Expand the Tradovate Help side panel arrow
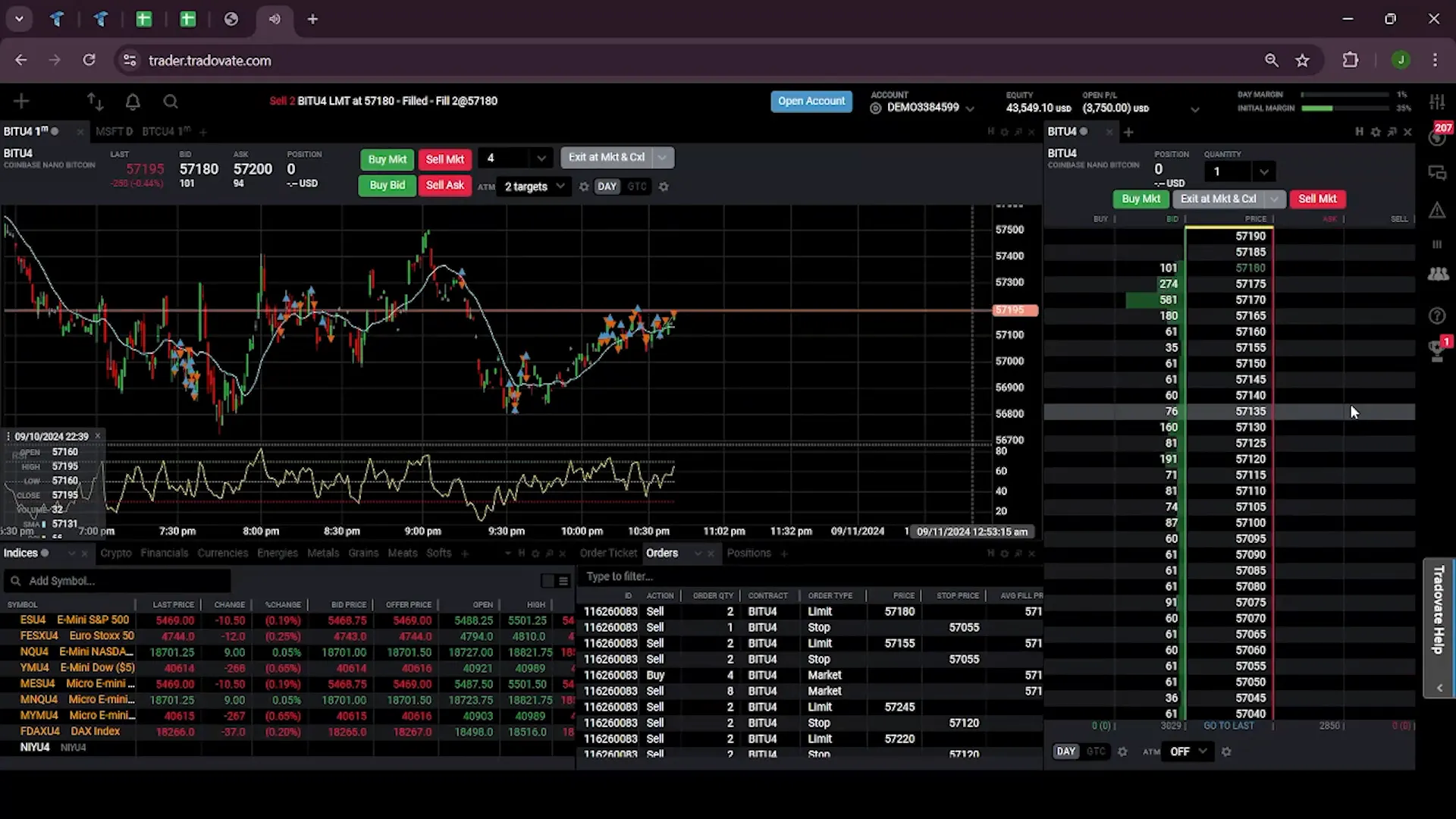This screenshot has height=819, width=1456. pos(1439,689)
